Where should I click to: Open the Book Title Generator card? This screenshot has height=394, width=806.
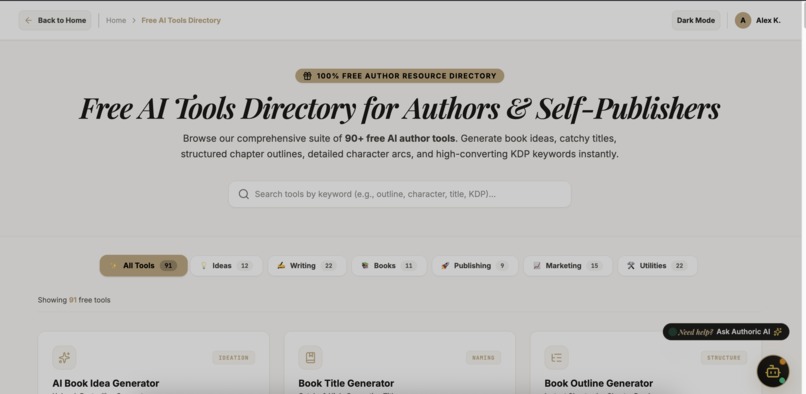pos(399,363)
